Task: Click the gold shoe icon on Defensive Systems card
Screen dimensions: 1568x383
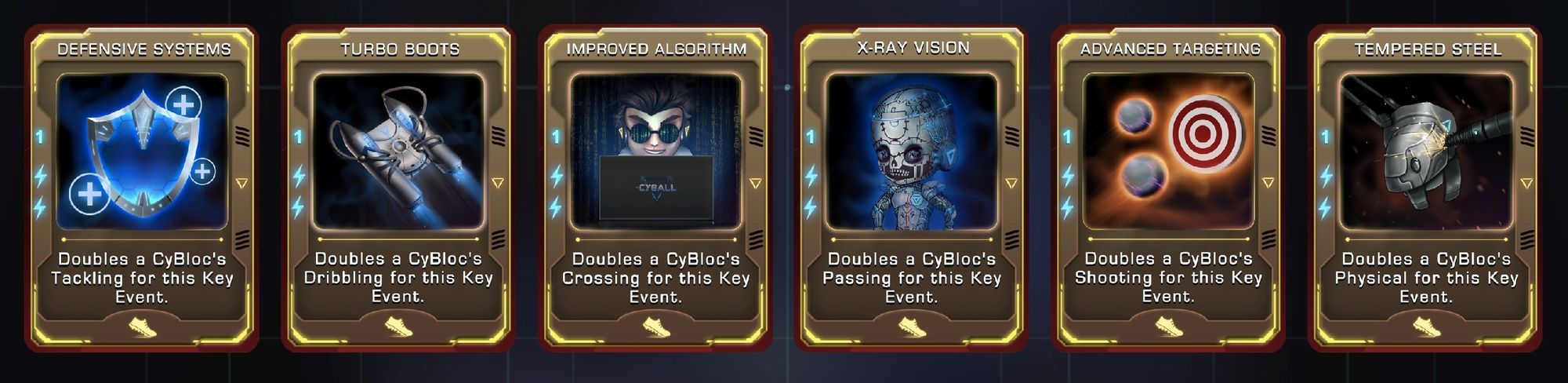Action: pos(142,326)
